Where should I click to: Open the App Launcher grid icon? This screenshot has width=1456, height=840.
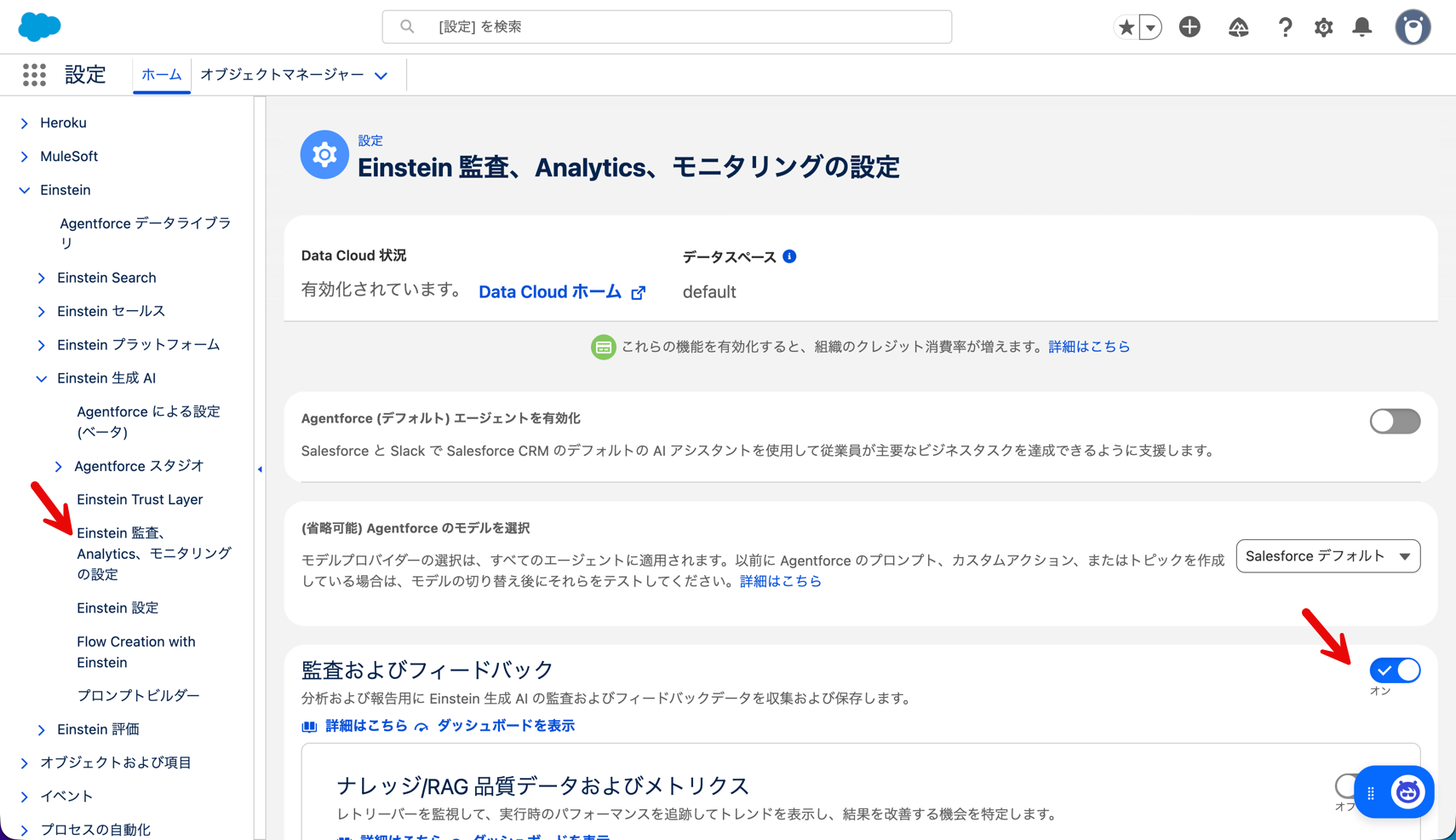pos(34,75)
